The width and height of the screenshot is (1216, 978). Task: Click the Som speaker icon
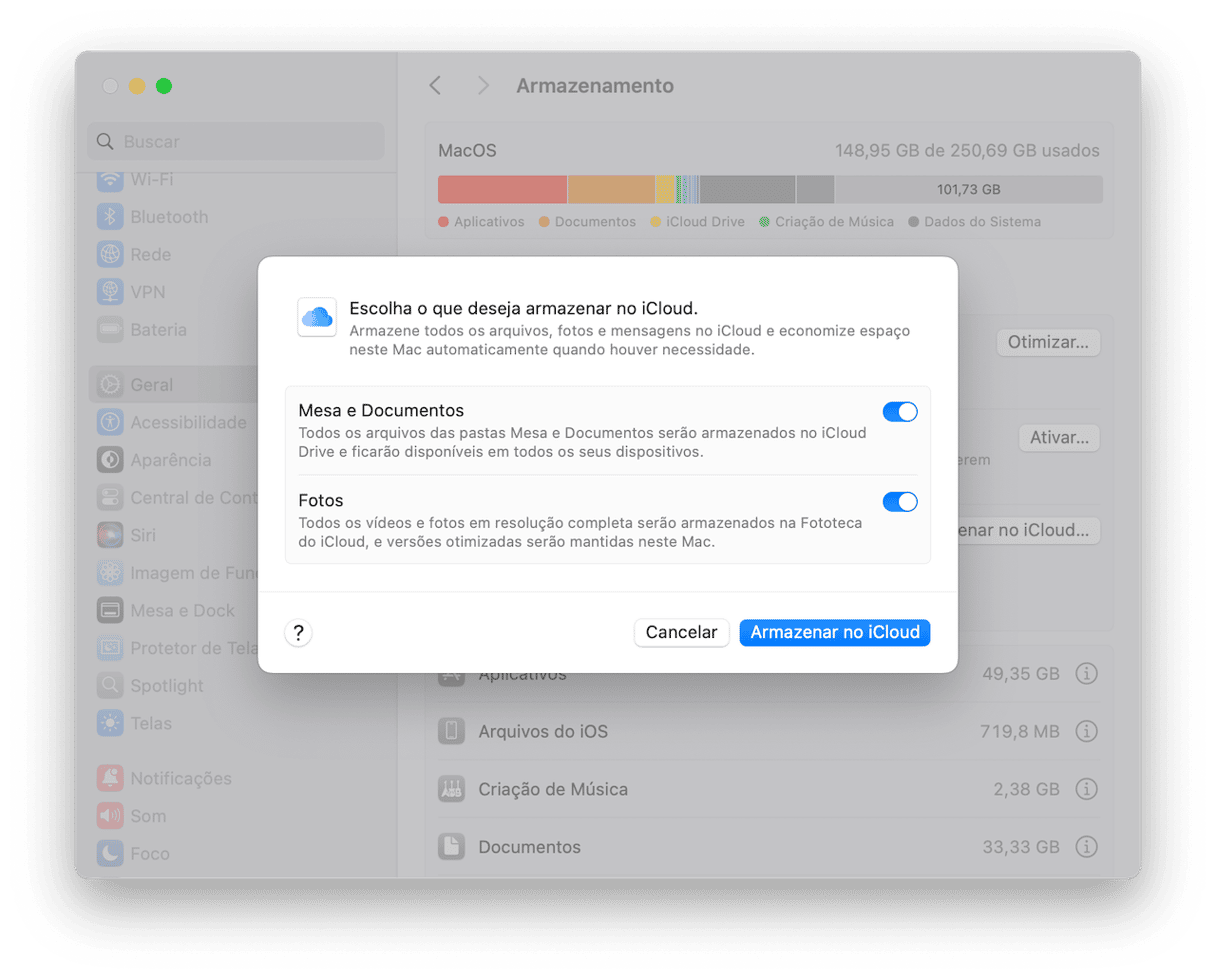[x=110, y=816]
